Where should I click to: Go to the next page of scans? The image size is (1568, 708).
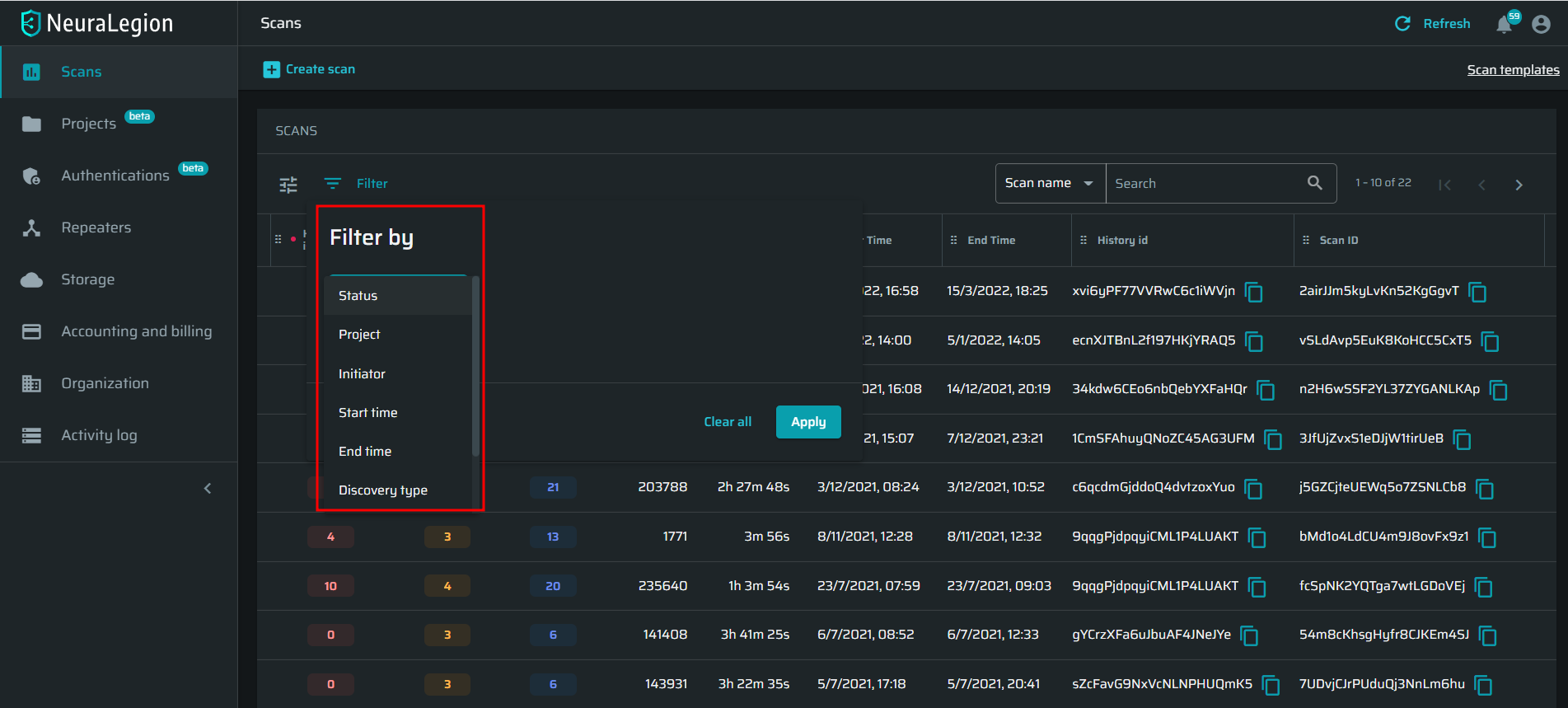tap(1519, 185)
